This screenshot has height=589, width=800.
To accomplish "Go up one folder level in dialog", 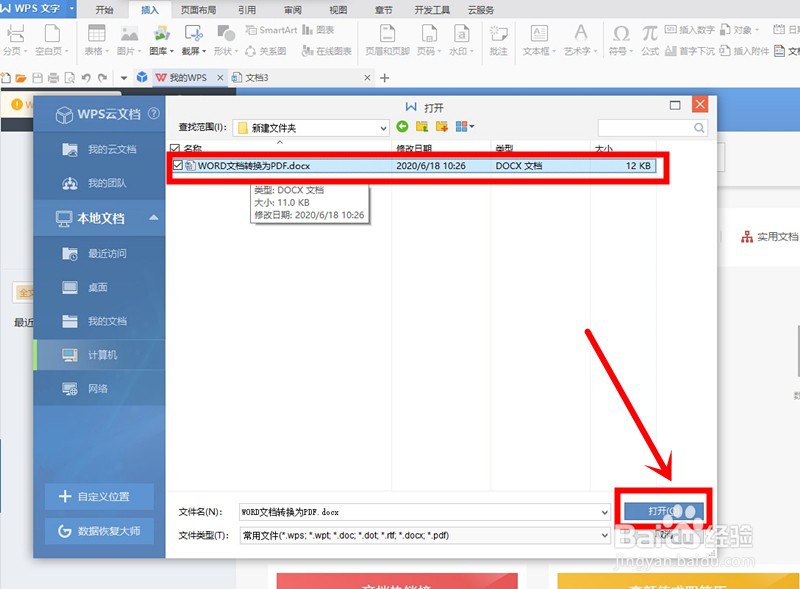I will [422, 126].
